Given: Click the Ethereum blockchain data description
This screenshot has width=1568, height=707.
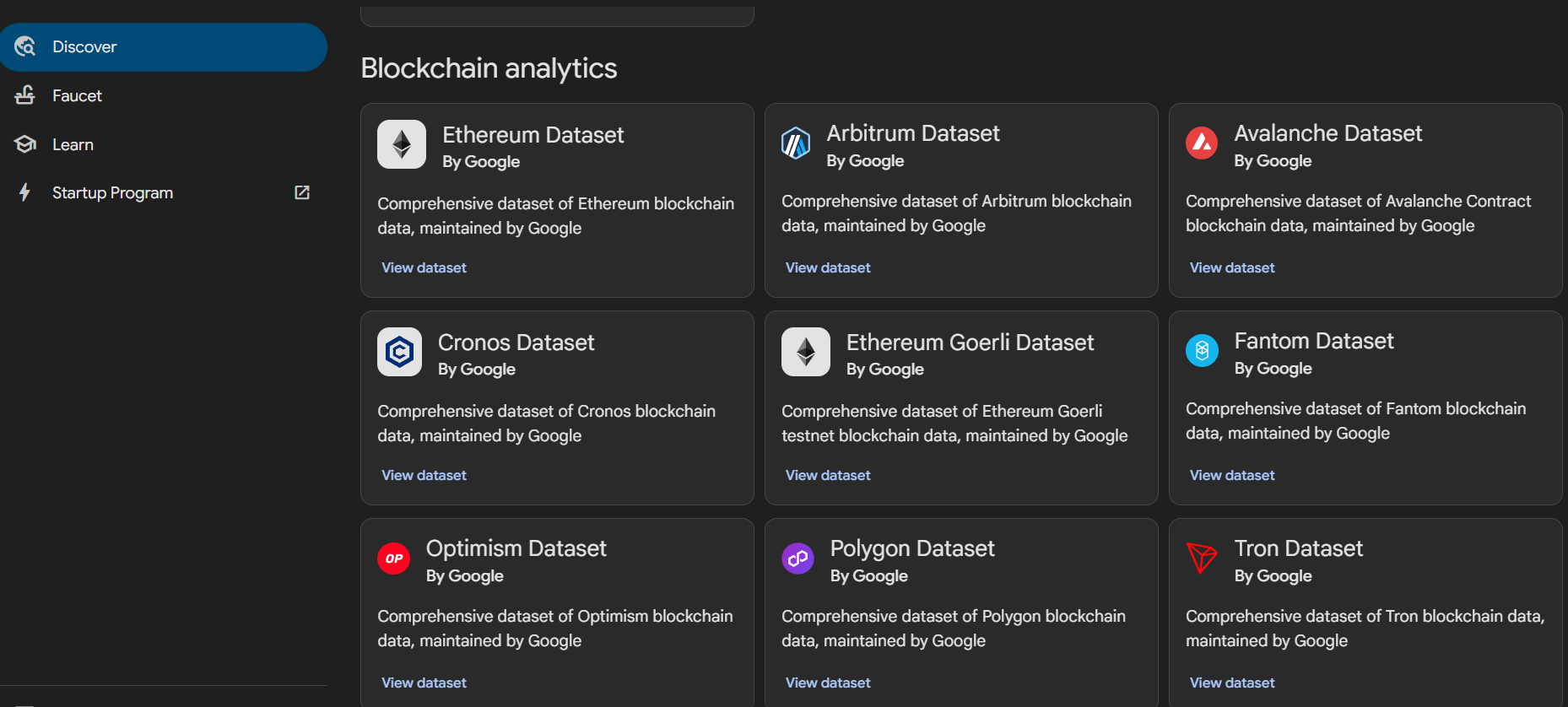Looking at the screenshot, I should 556,216.
